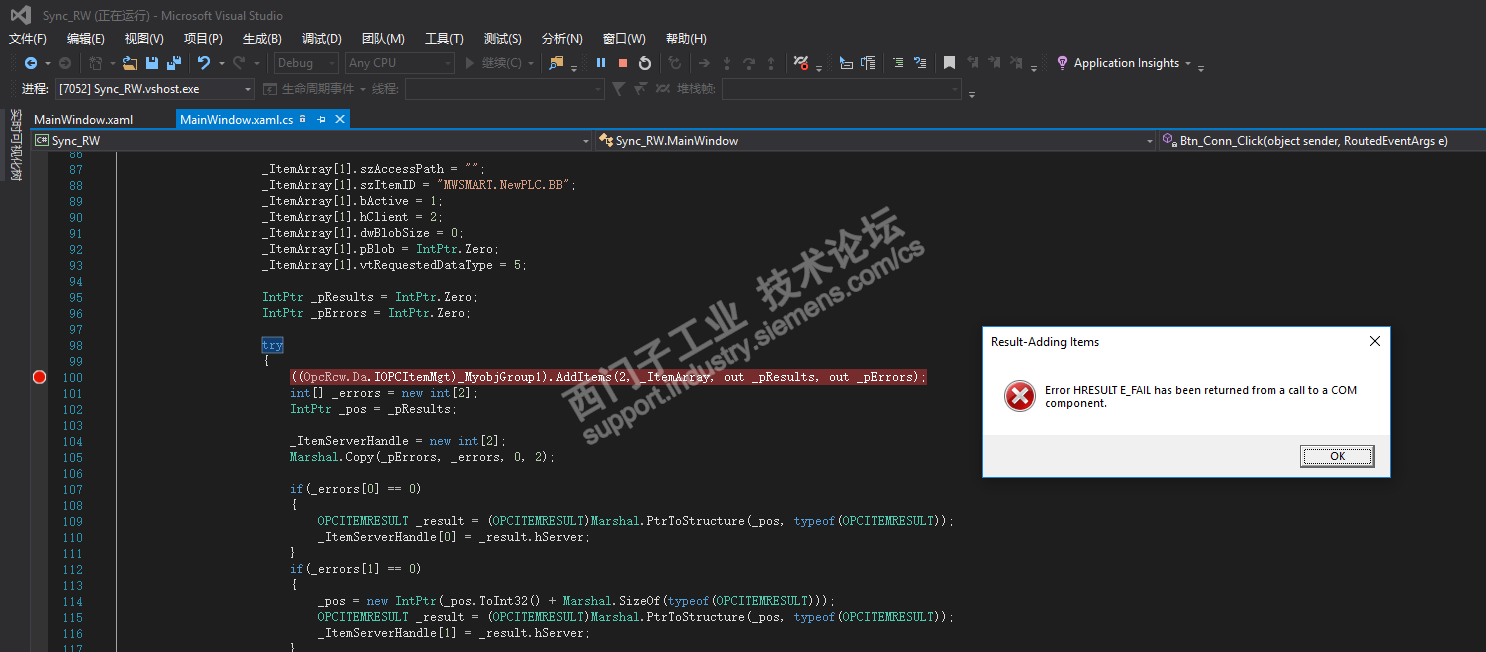This screenshot has height=652, width=1486.
Task: Click the process label (进程) toolbar text
Action: click(35, 89)
